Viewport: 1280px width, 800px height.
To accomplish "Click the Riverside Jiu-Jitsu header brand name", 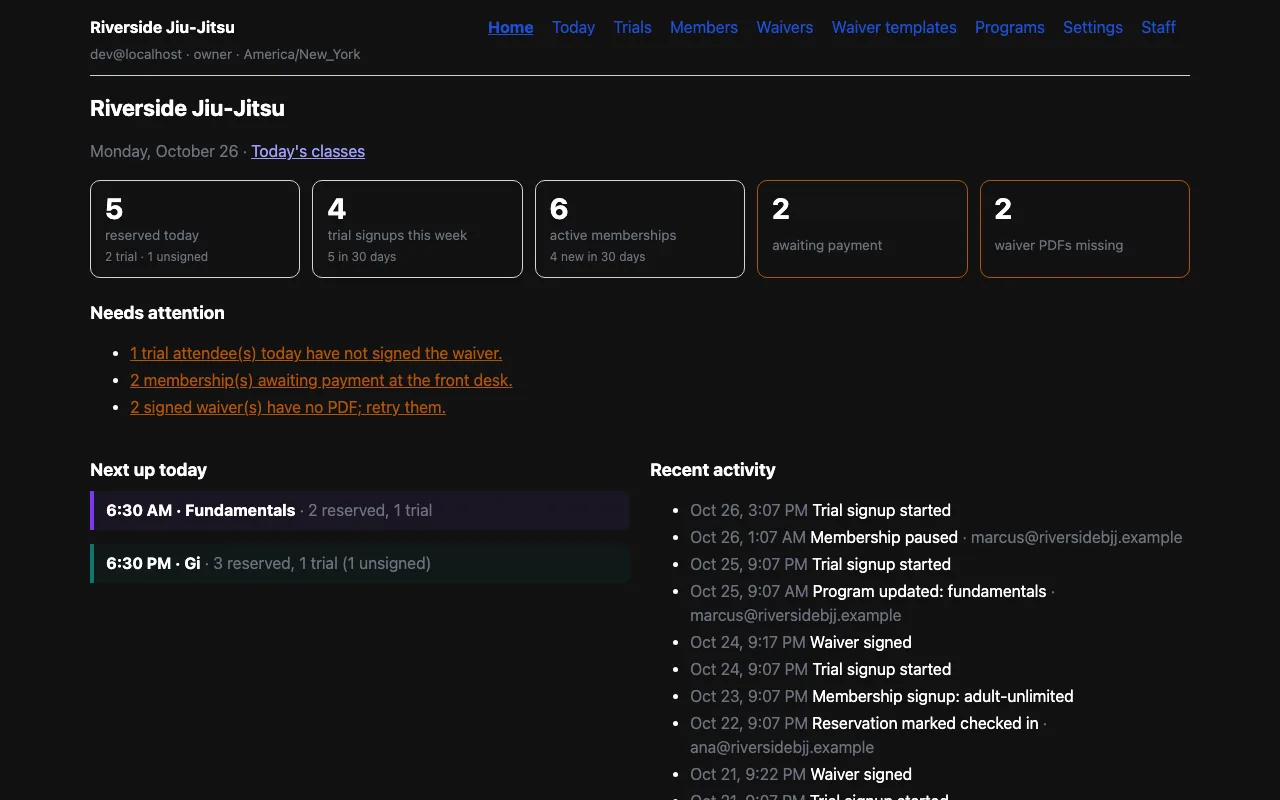I will click(162, 27).
